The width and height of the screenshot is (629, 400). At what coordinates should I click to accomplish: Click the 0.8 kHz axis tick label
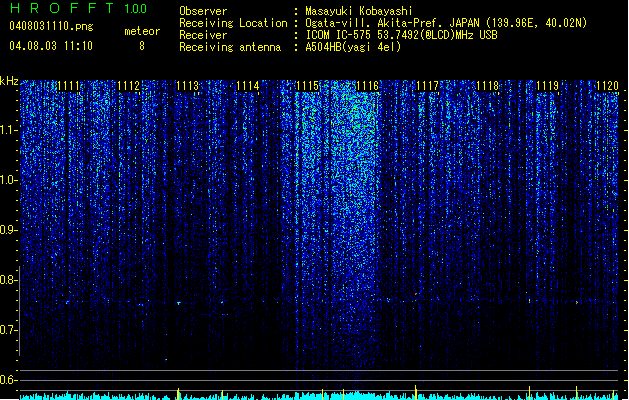click(8, 280)
